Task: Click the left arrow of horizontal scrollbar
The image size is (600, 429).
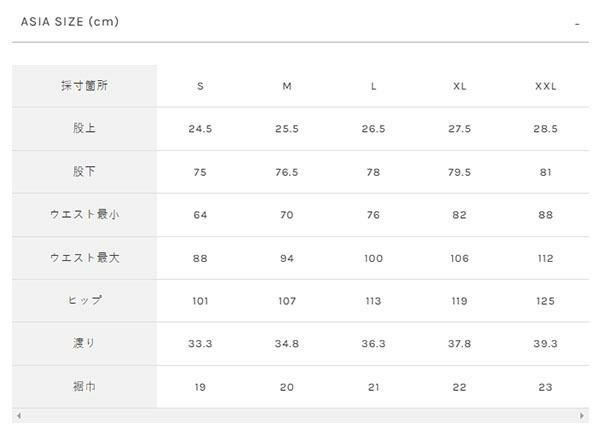Action: click(x=17, y=415)
